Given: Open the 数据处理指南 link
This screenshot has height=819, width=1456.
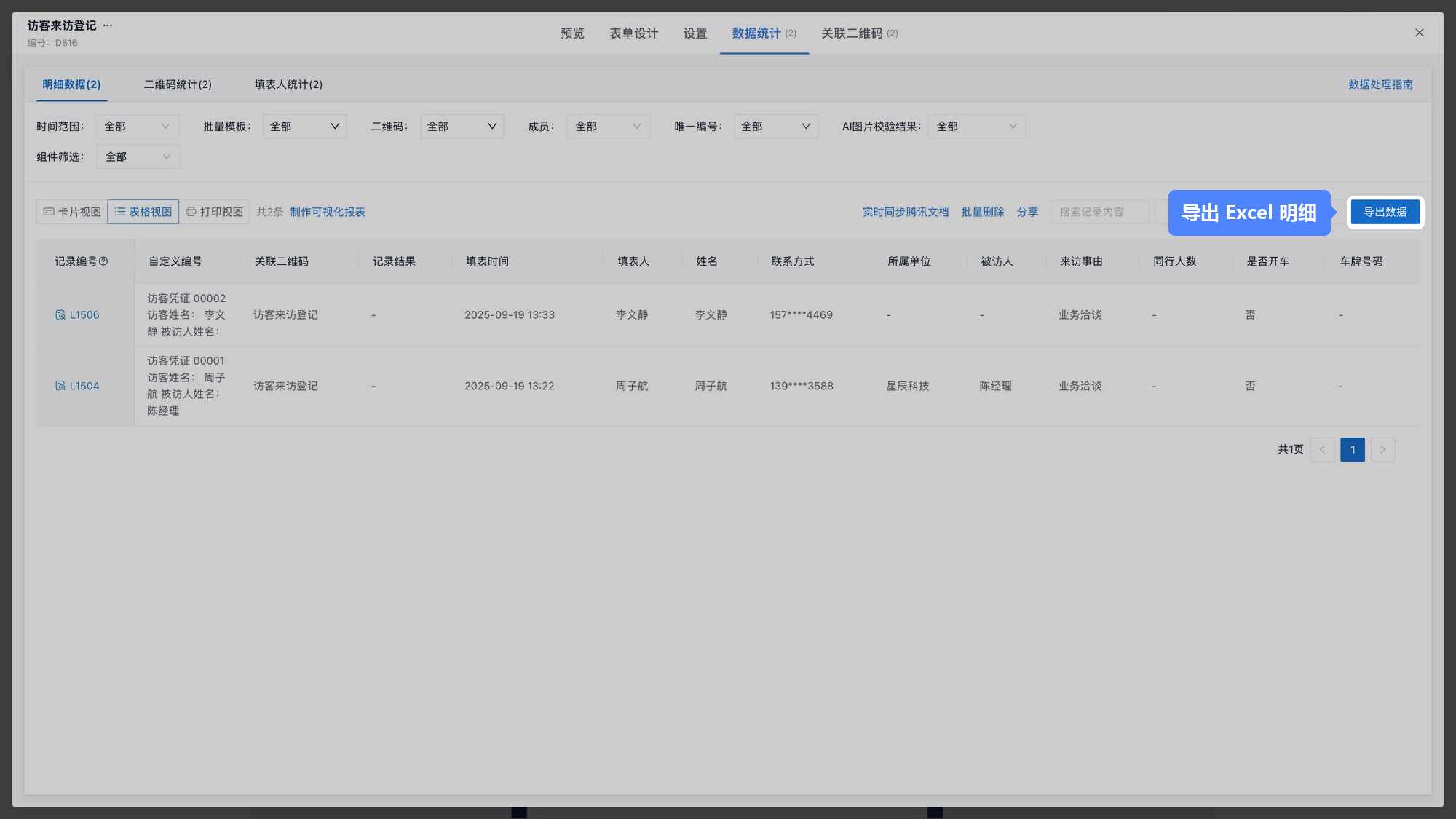Looking at the screenshot, I should point(1380,84).
